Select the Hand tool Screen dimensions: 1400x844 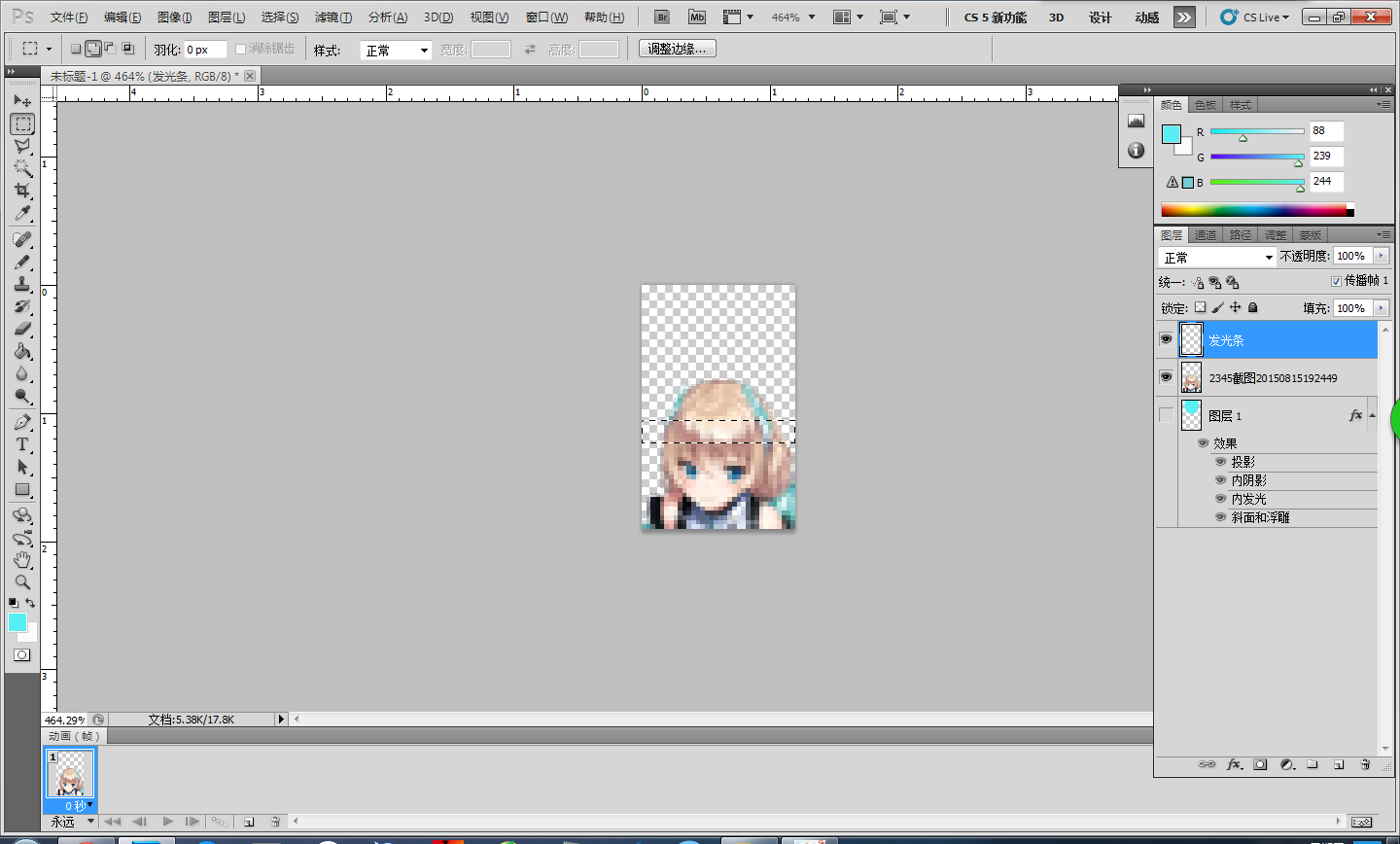(22, 560)
